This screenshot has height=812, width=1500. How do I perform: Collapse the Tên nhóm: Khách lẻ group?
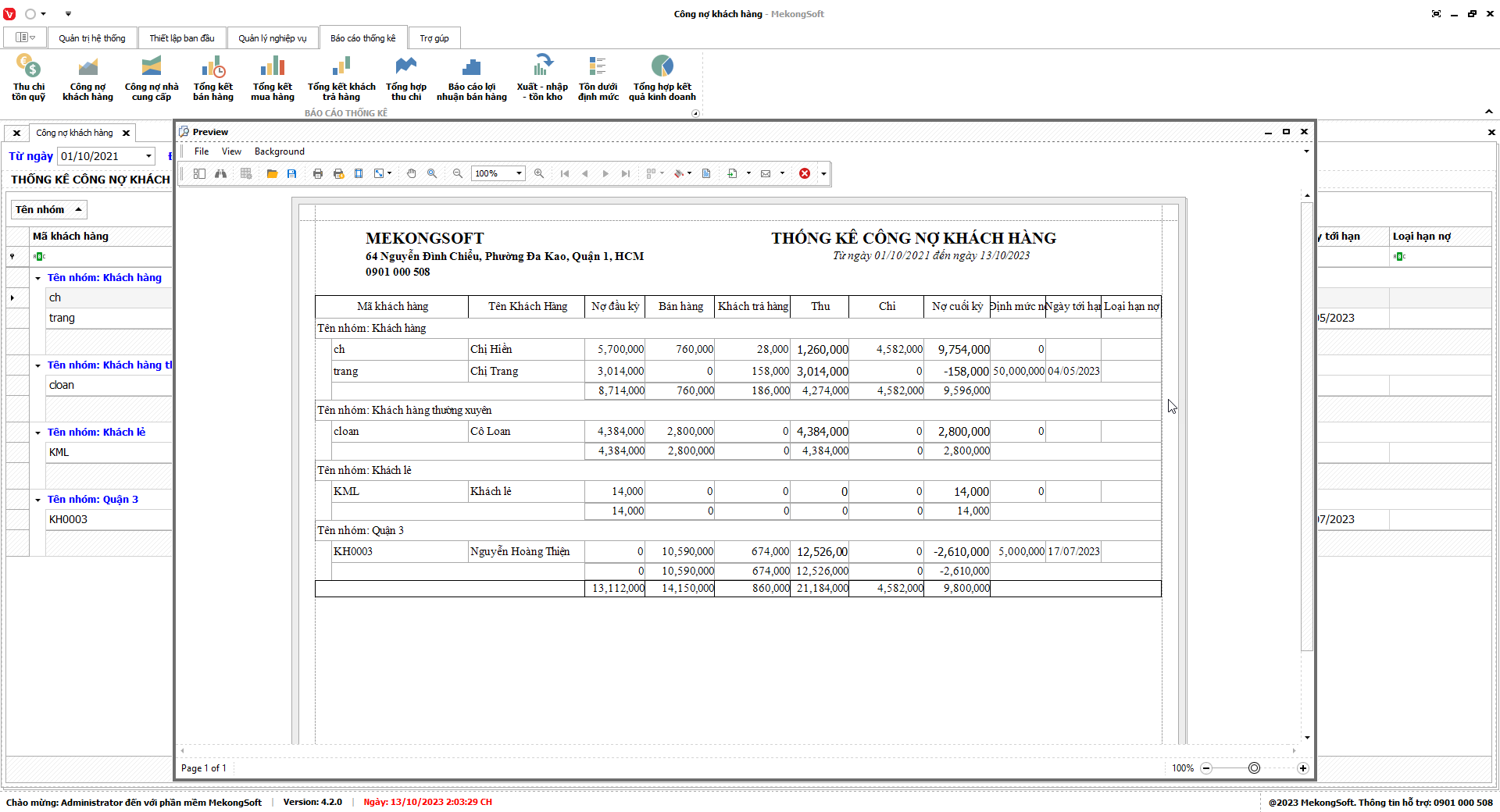coord(37,433)
